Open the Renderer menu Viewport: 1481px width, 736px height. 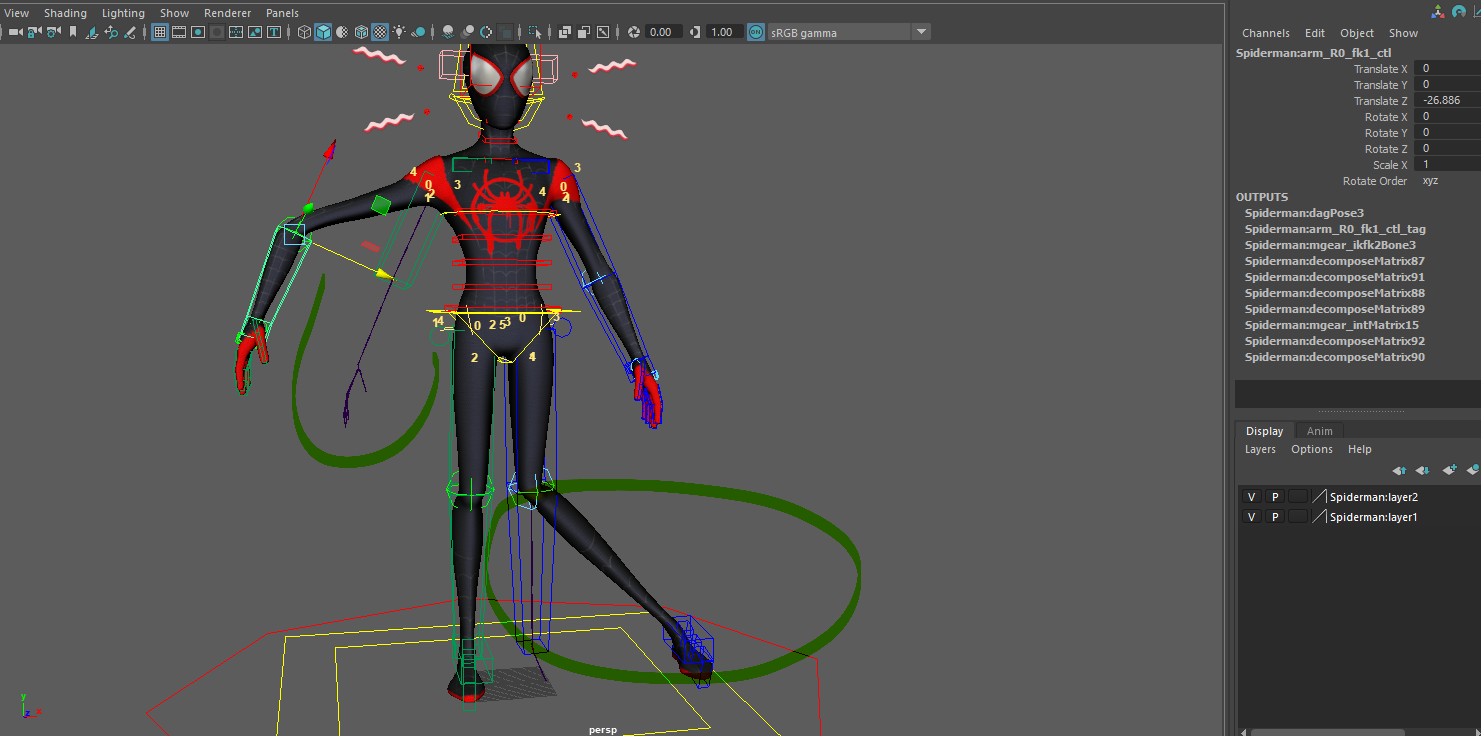pos(227,13)
